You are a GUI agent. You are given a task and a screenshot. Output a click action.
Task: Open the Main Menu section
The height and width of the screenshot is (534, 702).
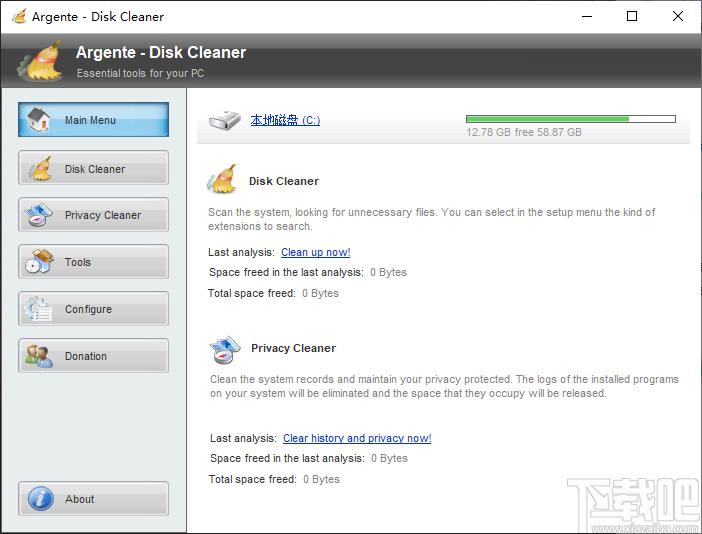94,120
